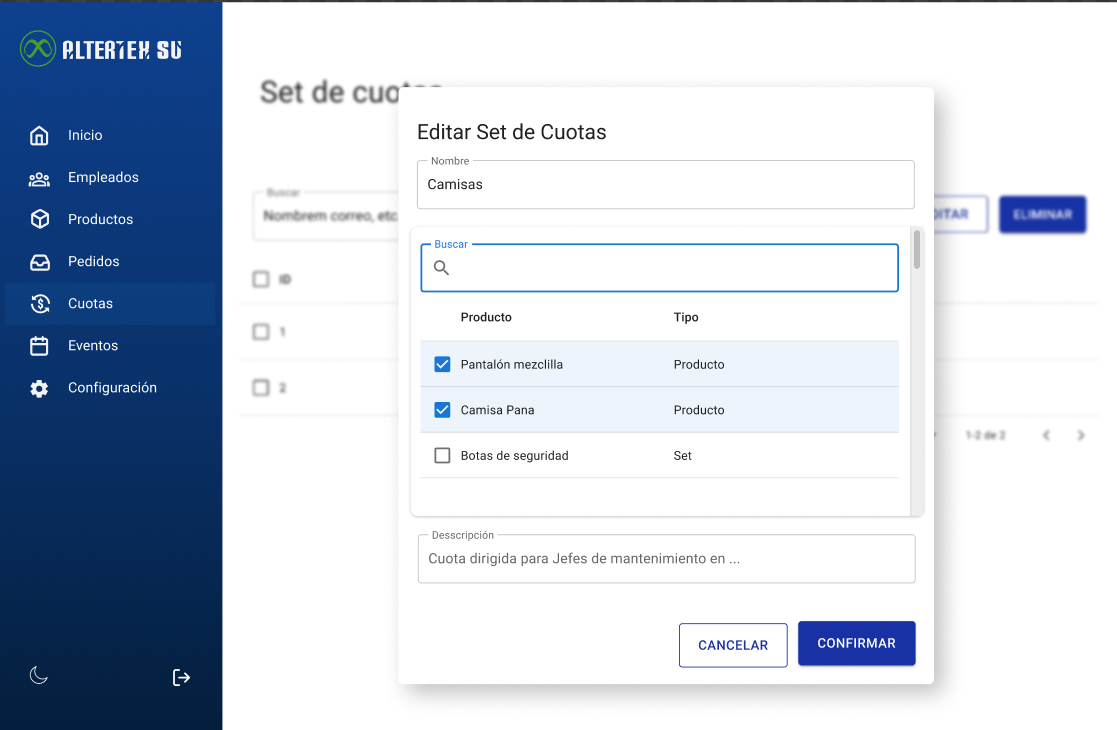Click the background Buscar field
The width and height of the screenshot is (1117, 730).
326,216
